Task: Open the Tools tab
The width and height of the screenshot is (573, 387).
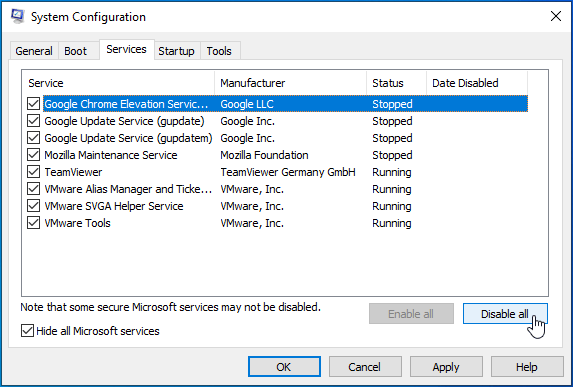Action: click(x=219, y=51)
